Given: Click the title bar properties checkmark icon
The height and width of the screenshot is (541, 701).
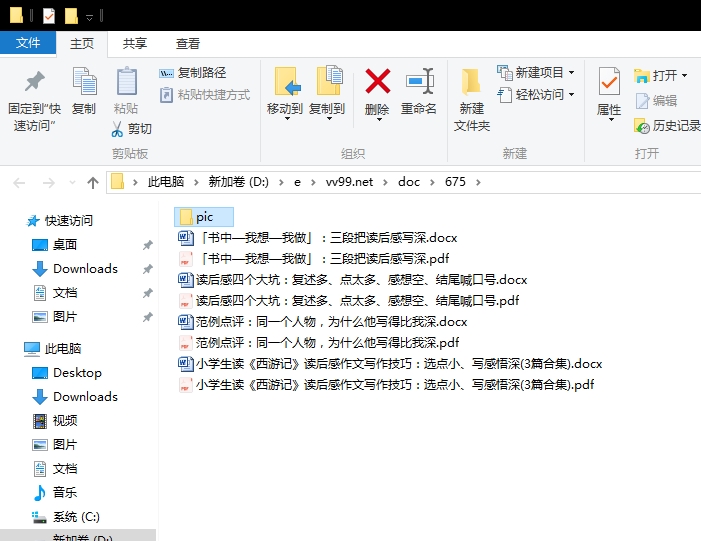Looking at the screenshot, I should coord(49,17).
